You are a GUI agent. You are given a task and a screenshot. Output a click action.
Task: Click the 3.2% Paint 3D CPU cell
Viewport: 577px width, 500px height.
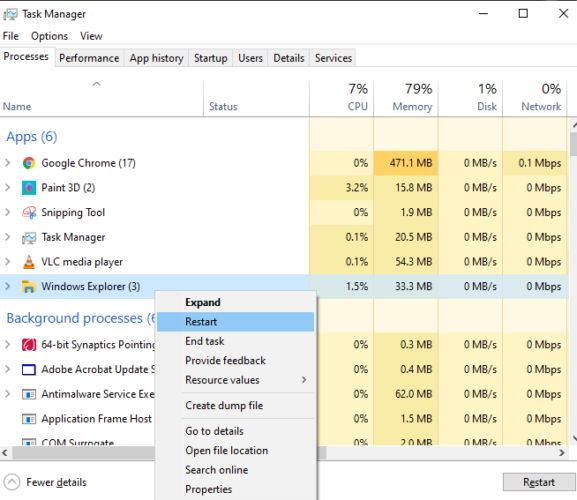[x=341, y=188]
